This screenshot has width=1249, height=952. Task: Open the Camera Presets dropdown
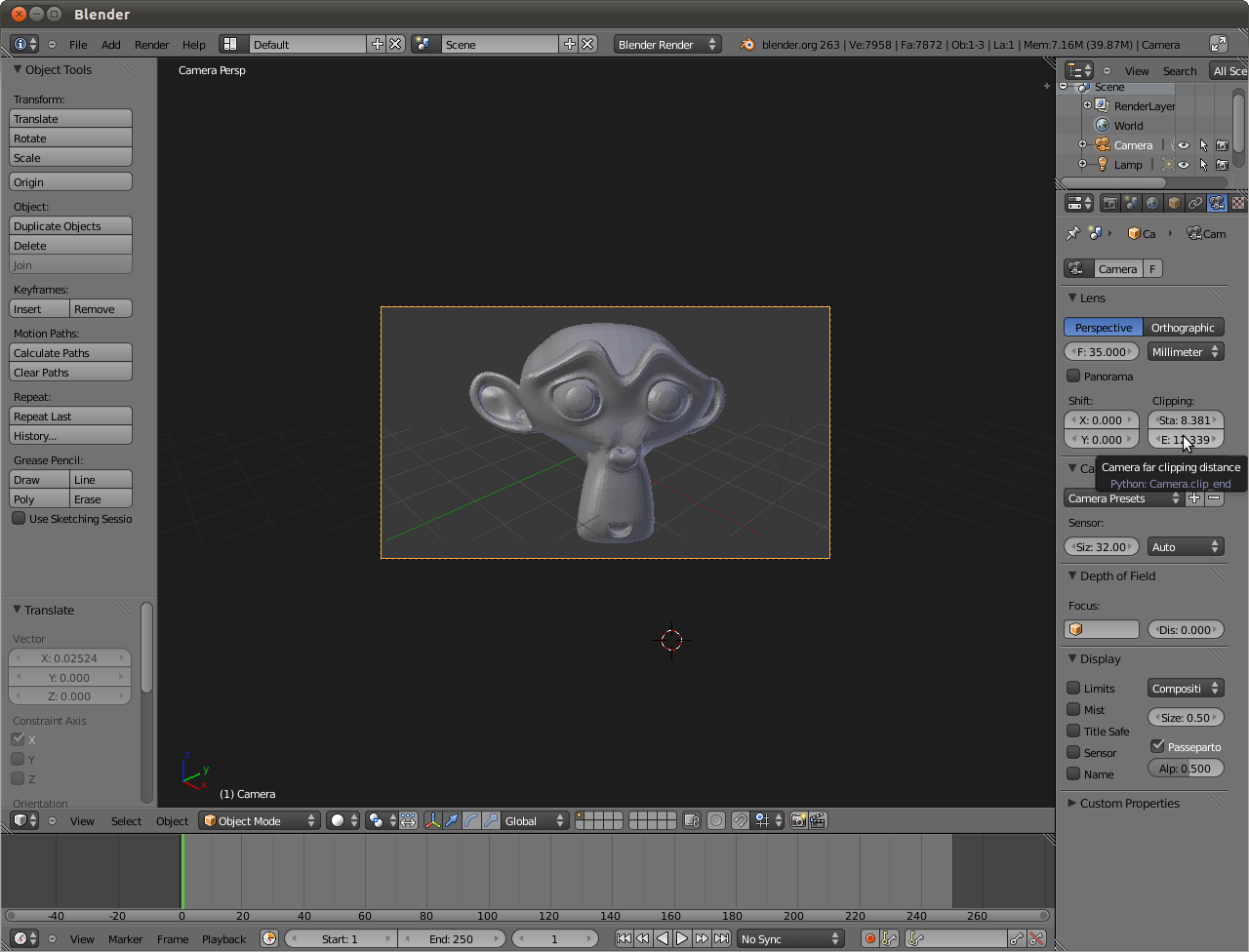(x=1123, y=497)
